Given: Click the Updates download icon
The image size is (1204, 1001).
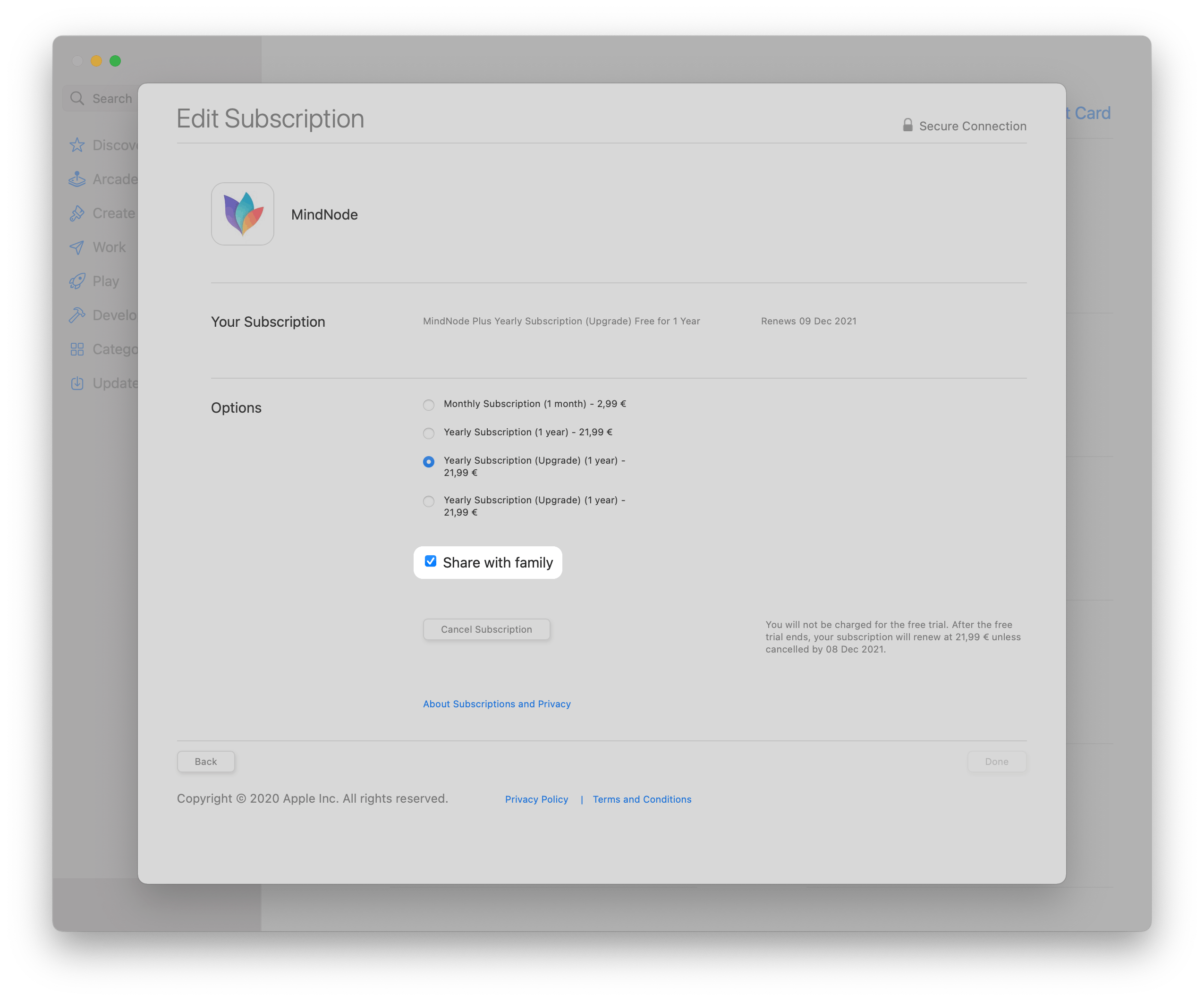Looking at the screenshot, I should click(x=77, y=382).
